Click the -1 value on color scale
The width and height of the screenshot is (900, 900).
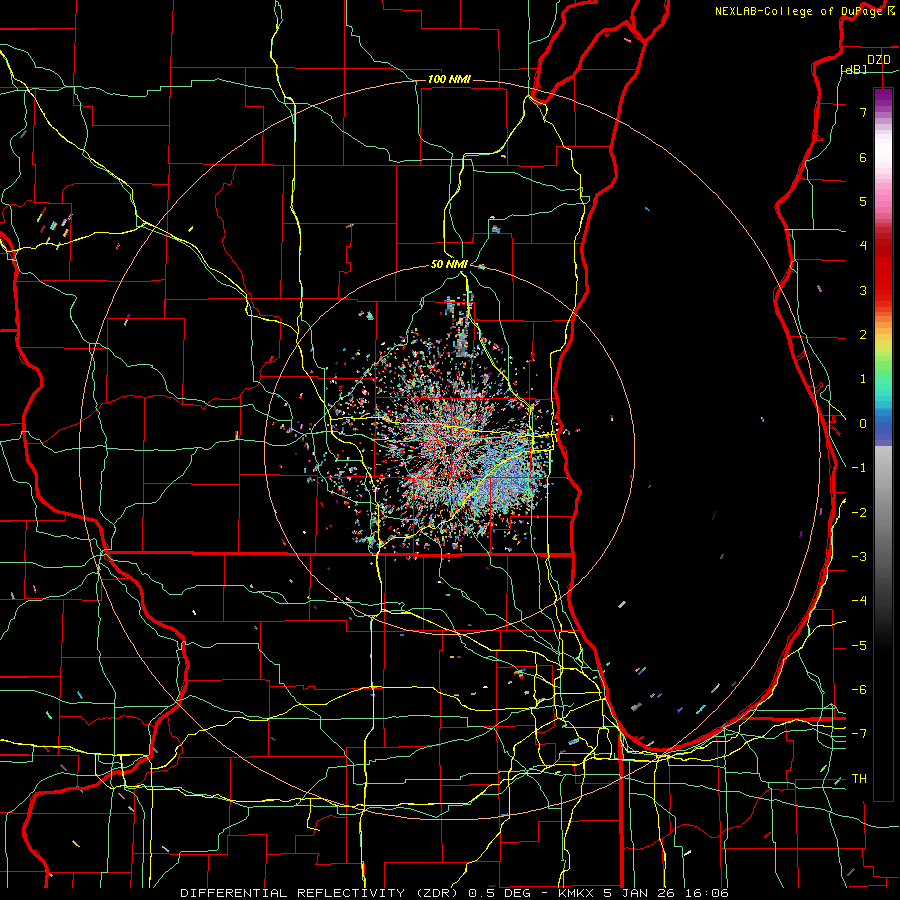859,468
